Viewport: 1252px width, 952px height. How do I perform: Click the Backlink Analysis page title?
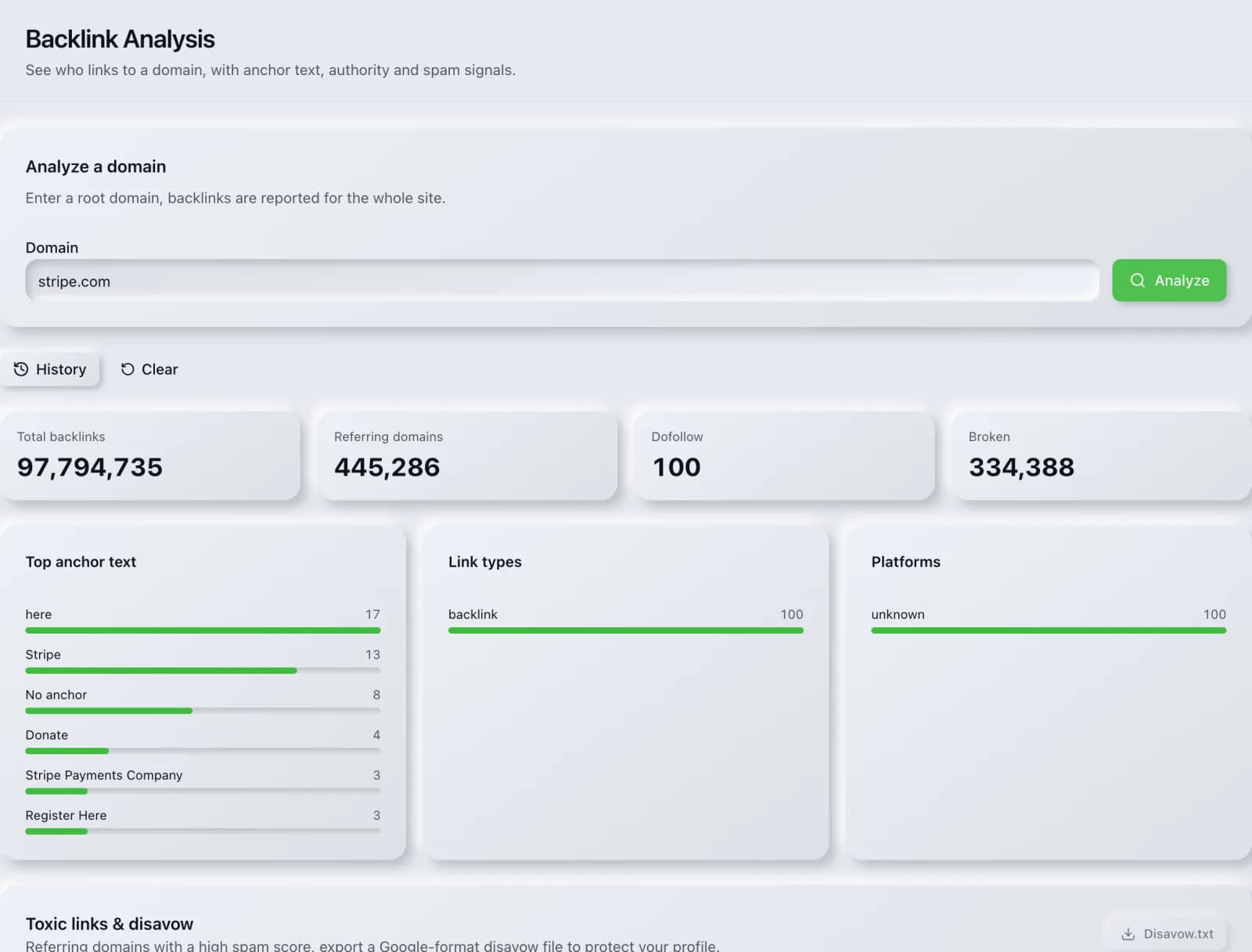pyautogui.click(x=121, y=39)
